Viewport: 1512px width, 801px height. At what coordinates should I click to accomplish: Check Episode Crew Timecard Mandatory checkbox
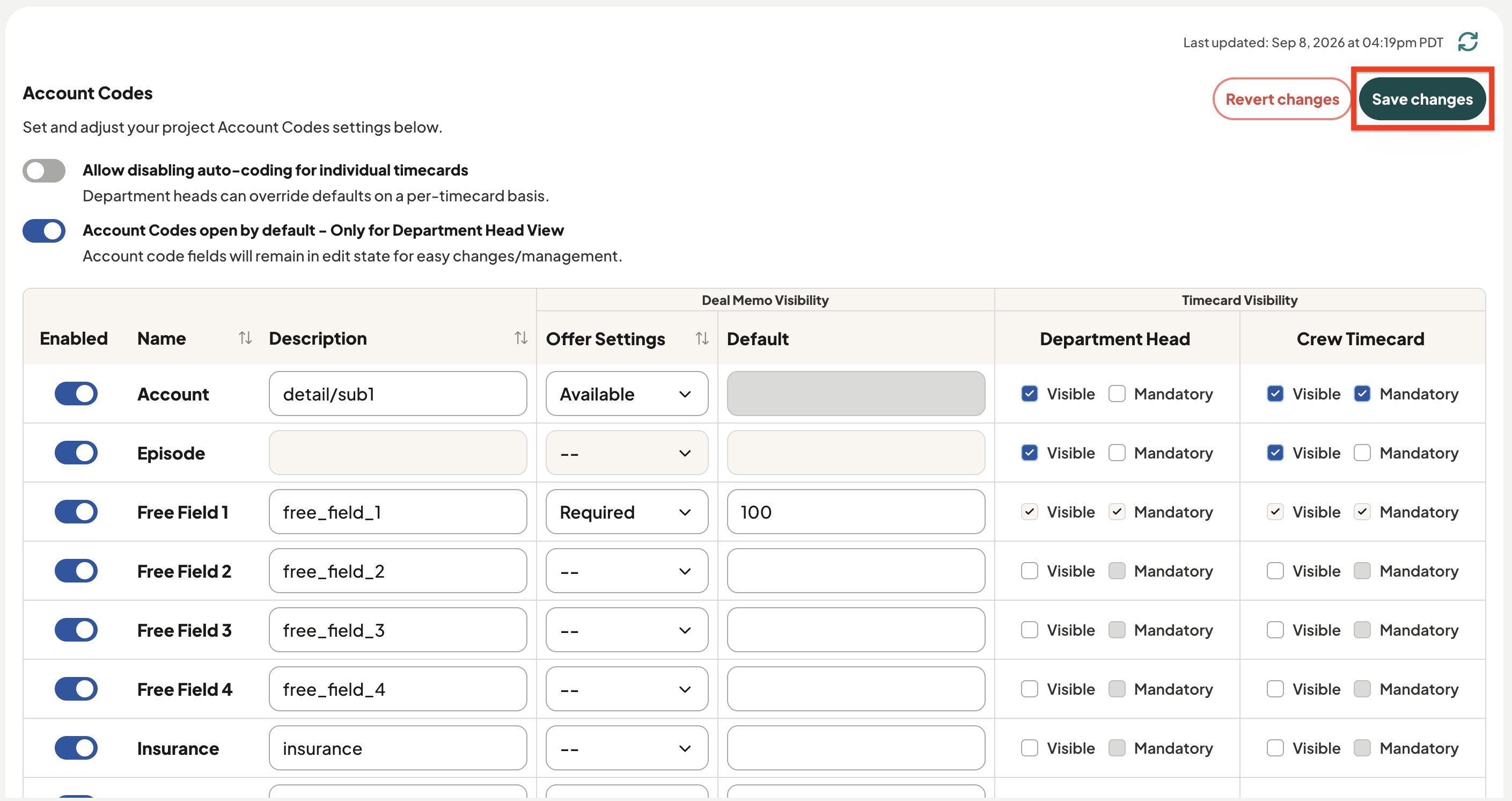point(1362,453)
